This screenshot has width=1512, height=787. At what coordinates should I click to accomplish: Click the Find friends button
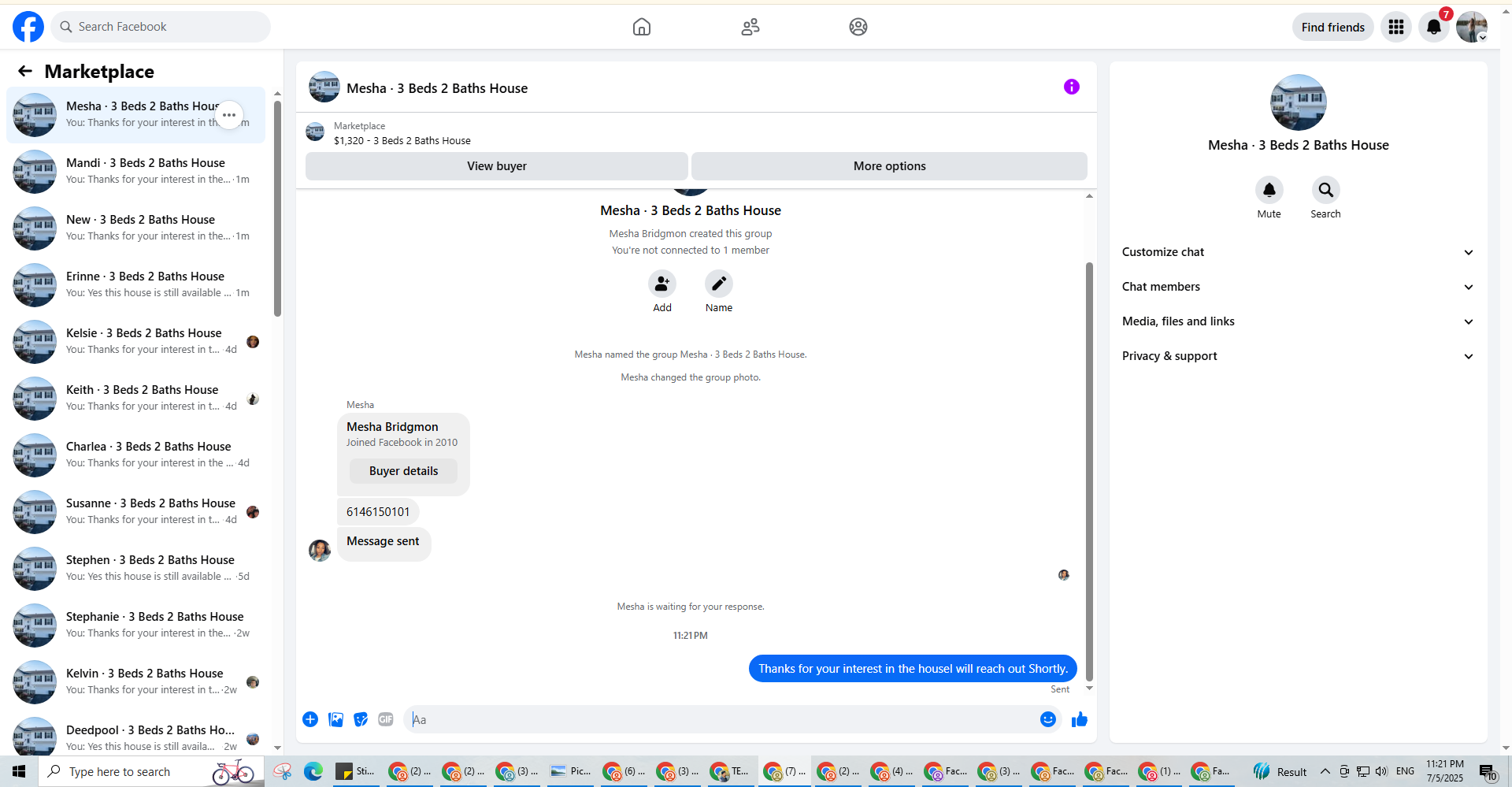(1333, 27)
